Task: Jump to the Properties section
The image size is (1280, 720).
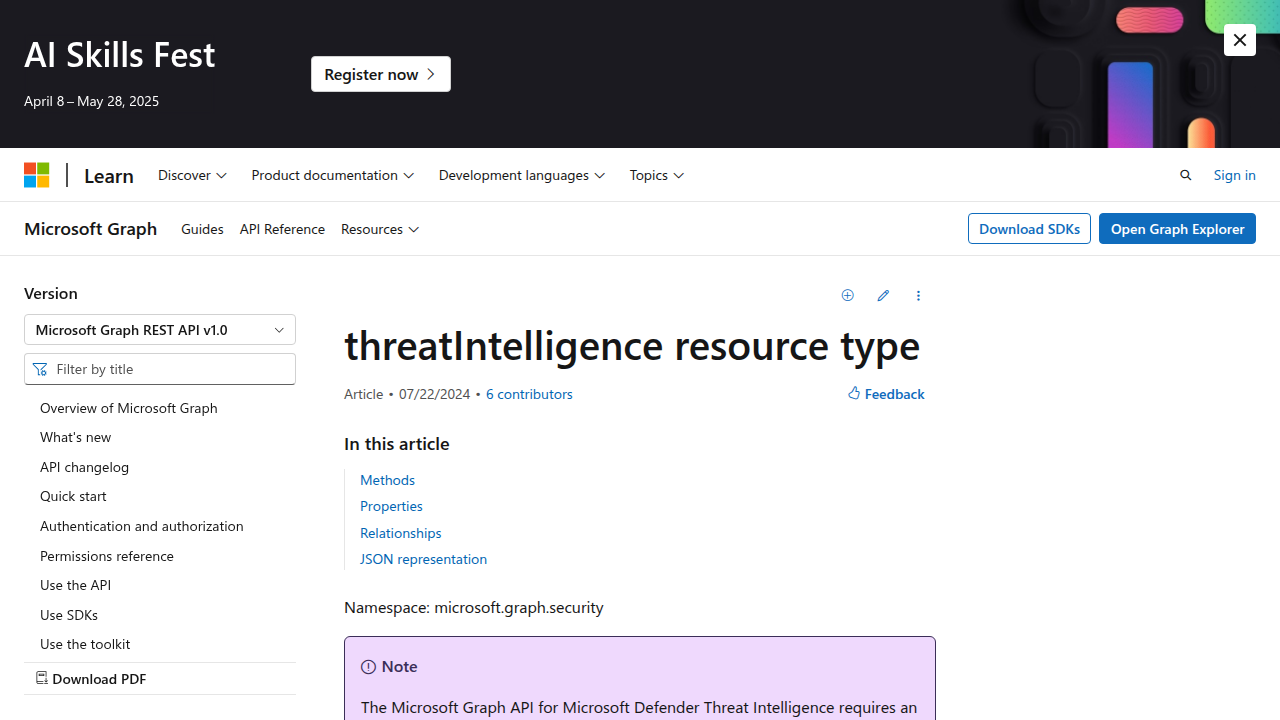Action: (391, 506)
